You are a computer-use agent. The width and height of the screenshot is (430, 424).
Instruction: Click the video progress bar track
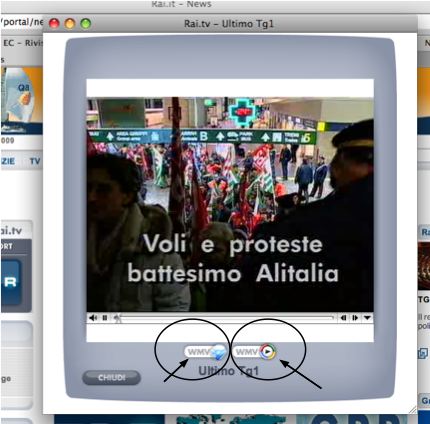pyautogui.click(x=227, y=318)
